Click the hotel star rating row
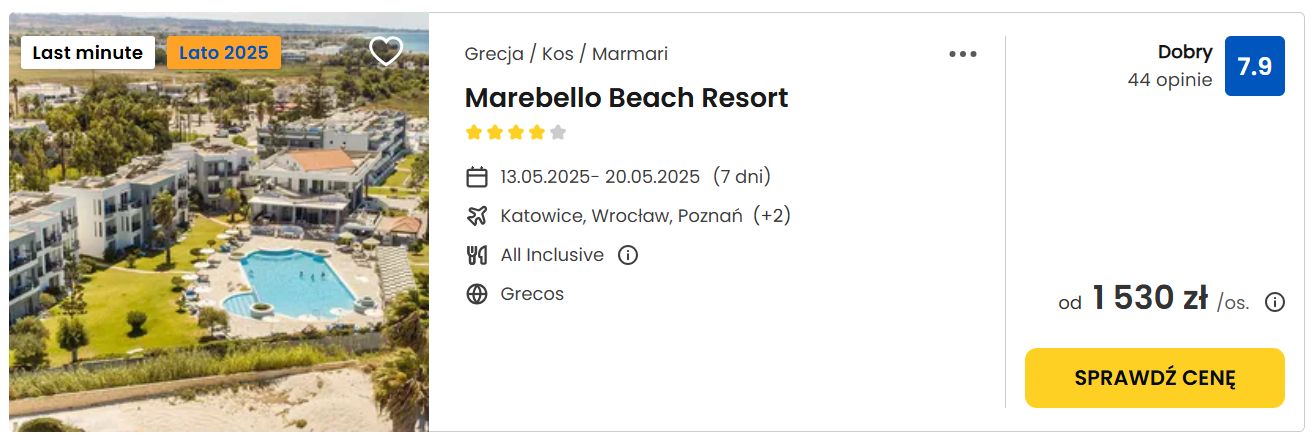Viewport: 1316px width, 441px height. pyautogui.click(x=516, y=132)
